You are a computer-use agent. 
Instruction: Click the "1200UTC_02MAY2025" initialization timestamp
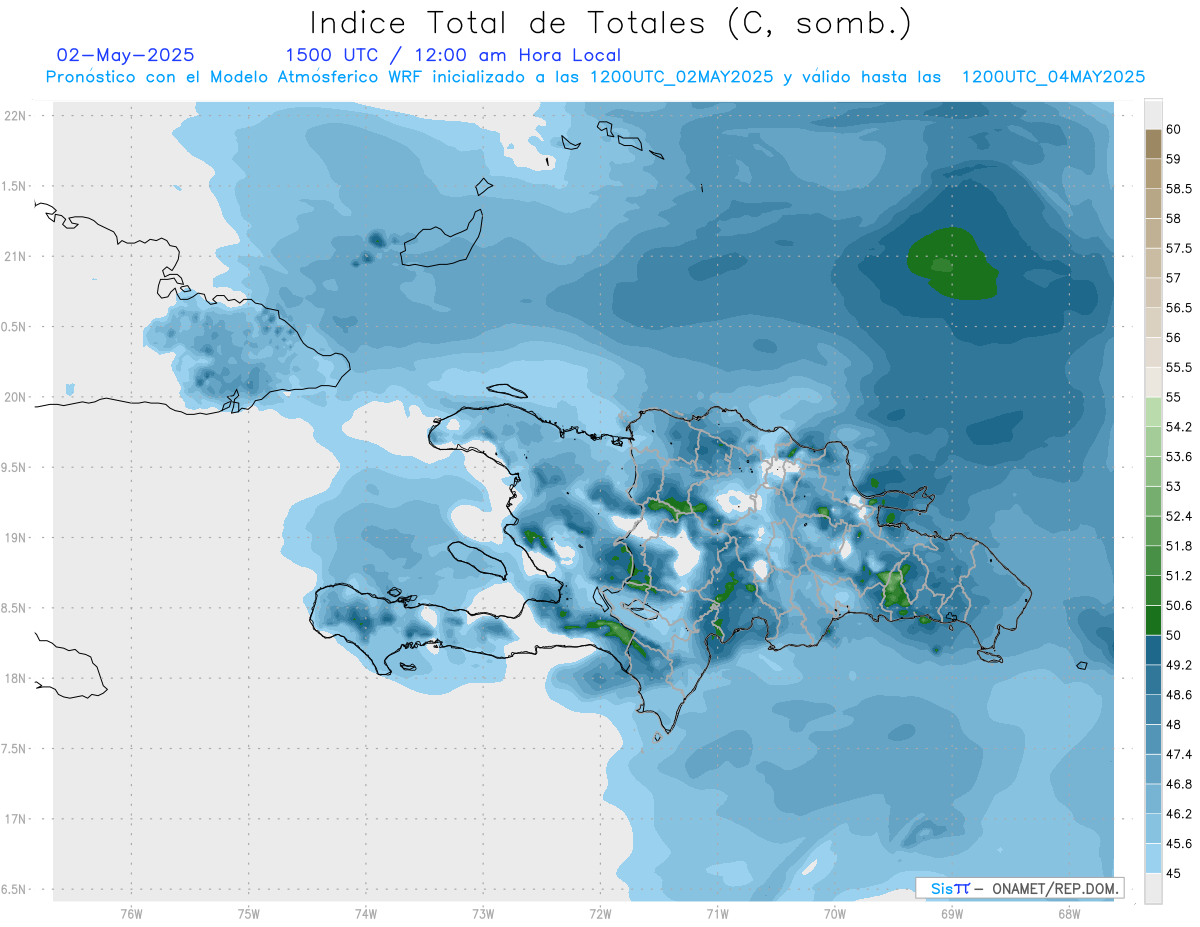(x=682, y=77)
